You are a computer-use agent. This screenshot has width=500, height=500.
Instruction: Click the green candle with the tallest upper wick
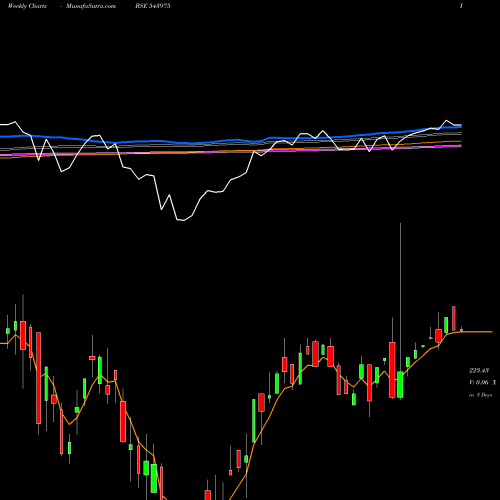[400, 385]
